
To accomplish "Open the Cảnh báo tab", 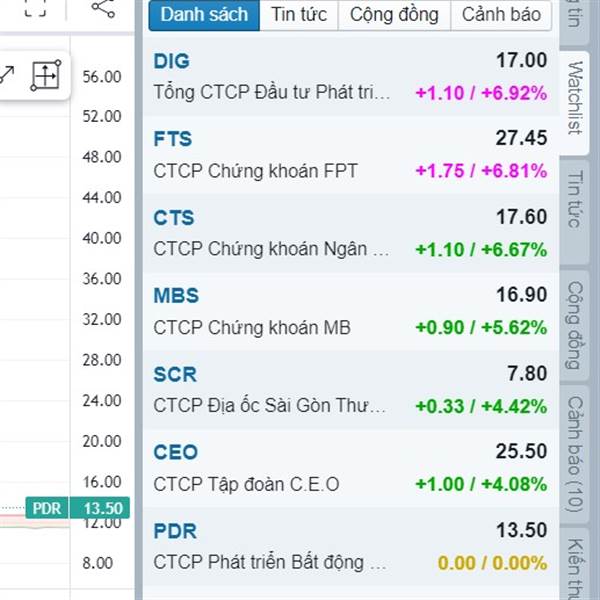I will pos(501,15).
